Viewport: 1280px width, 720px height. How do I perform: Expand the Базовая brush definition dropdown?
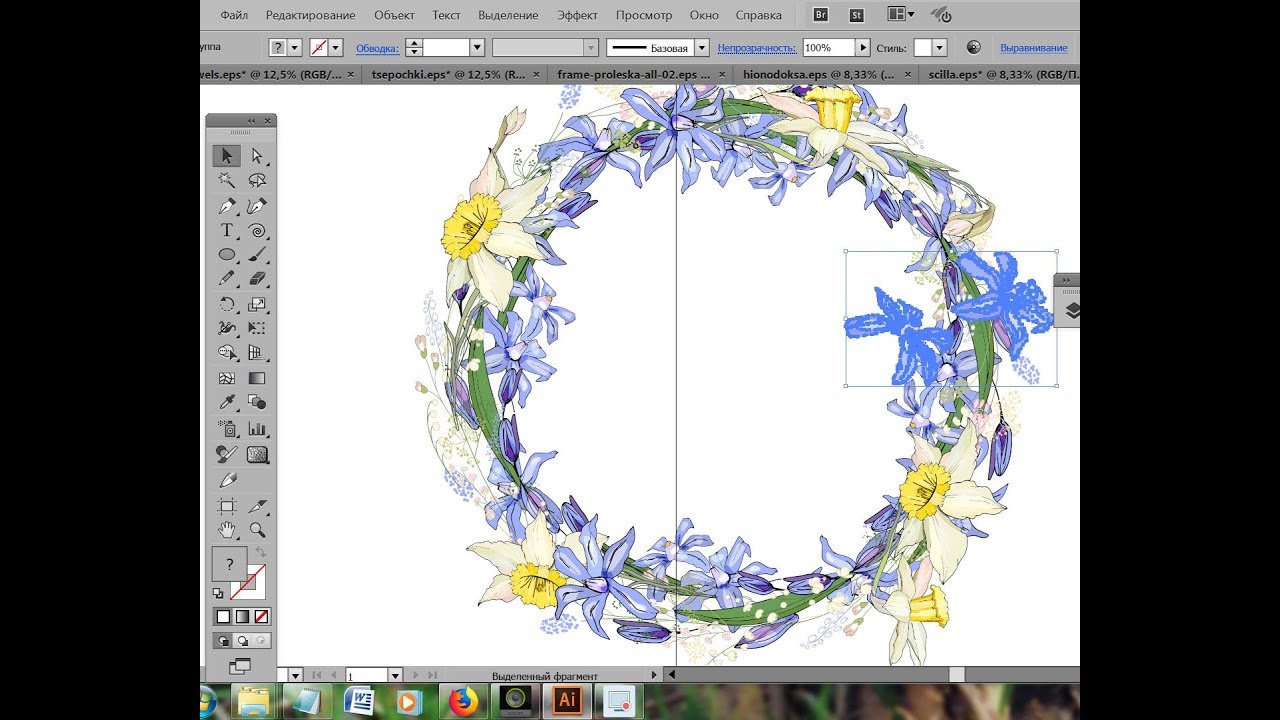[702, 48]
